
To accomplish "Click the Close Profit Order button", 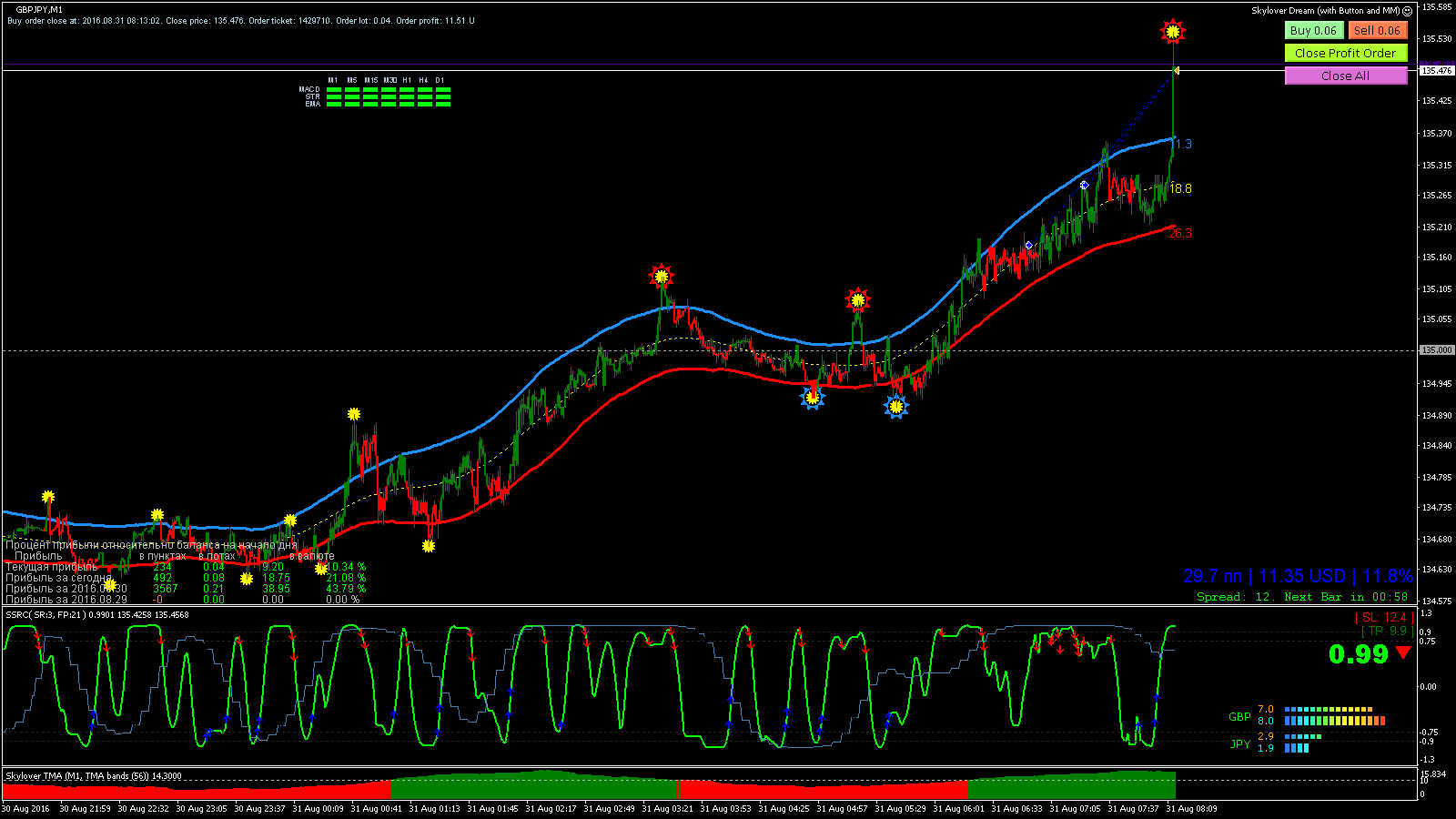I will 1346,53.
